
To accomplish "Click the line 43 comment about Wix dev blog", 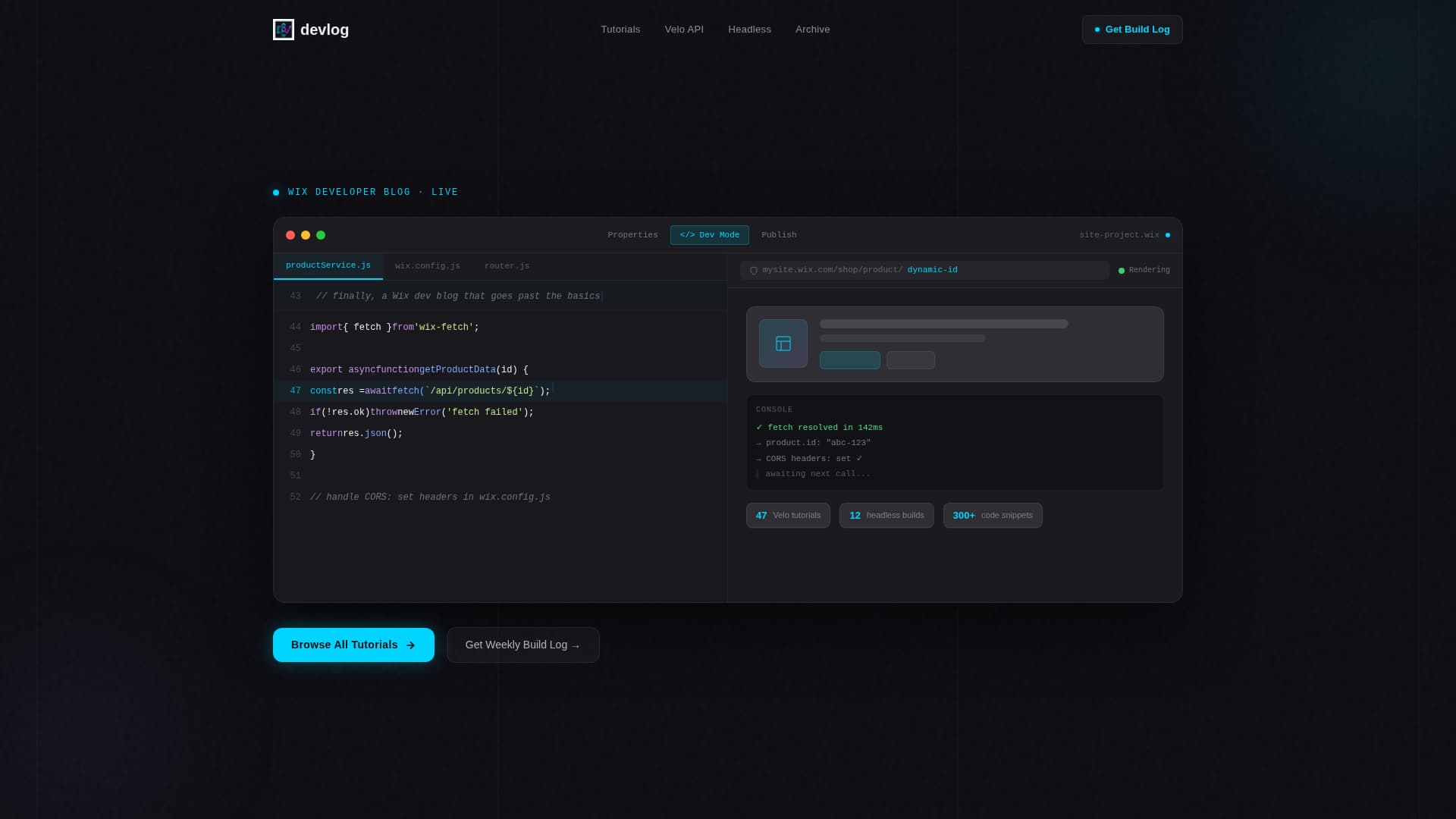I will pos(458,297).
